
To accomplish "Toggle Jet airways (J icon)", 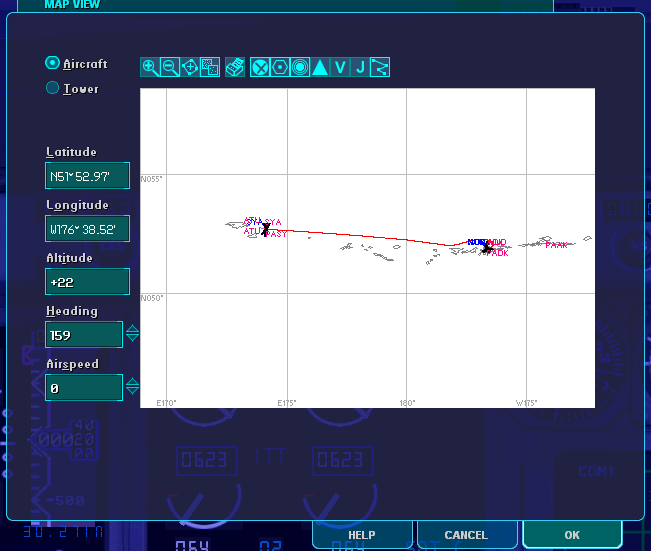I will [x=360, y=67].
